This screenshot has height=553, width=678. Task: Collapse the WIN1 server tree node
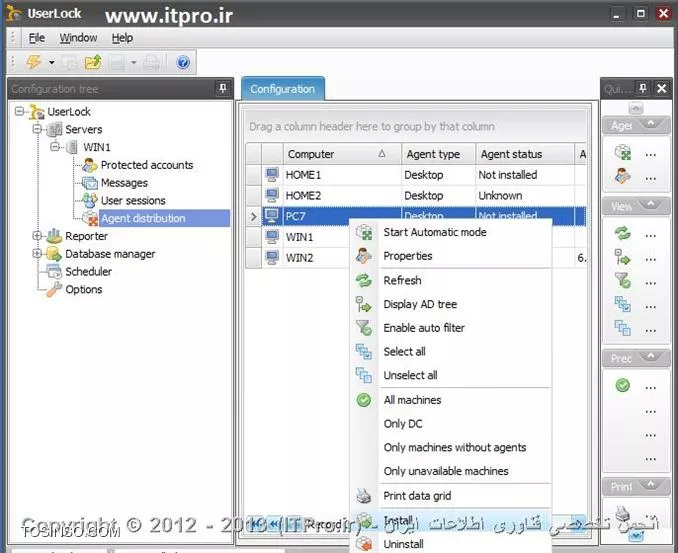[x=55, y=147]
